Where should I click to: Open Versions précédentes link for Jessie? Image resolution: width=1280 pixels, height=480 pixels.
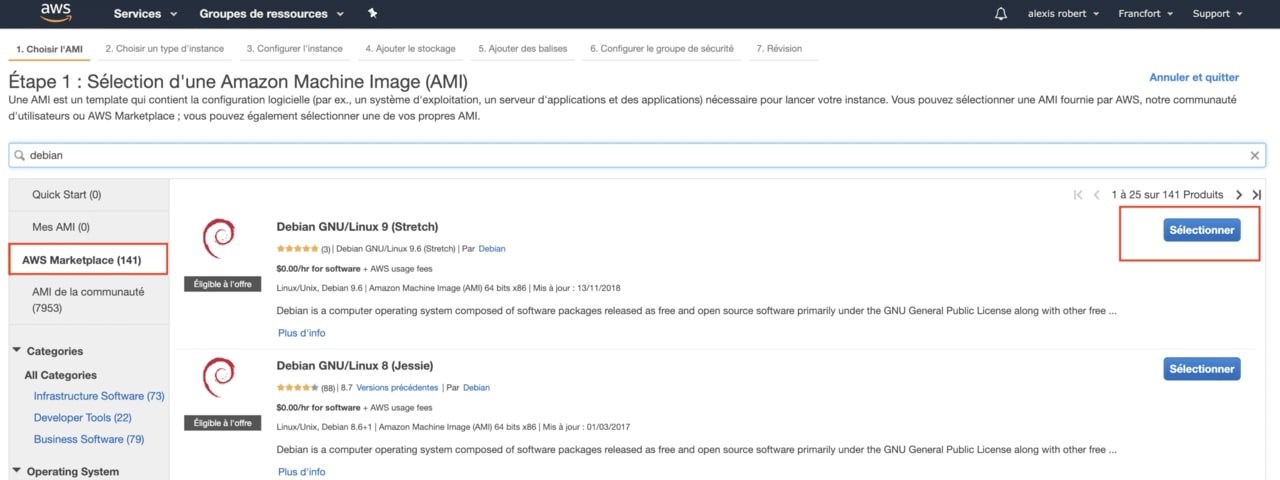coord(397,387)
